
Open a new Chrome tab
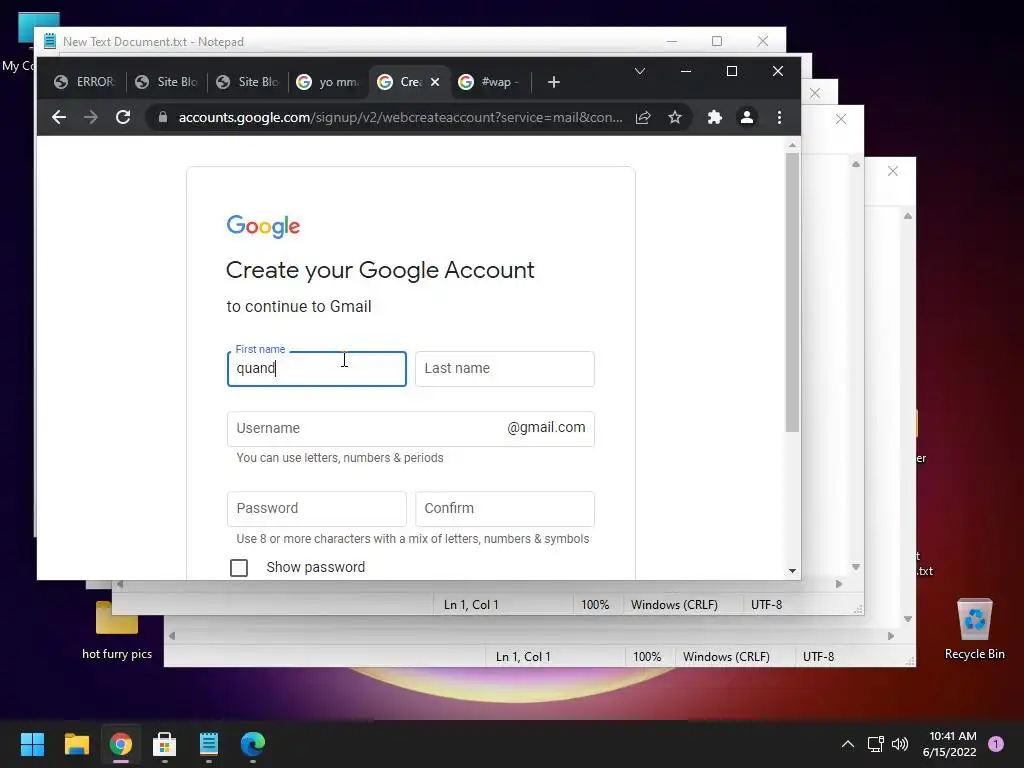click(554, 82)
